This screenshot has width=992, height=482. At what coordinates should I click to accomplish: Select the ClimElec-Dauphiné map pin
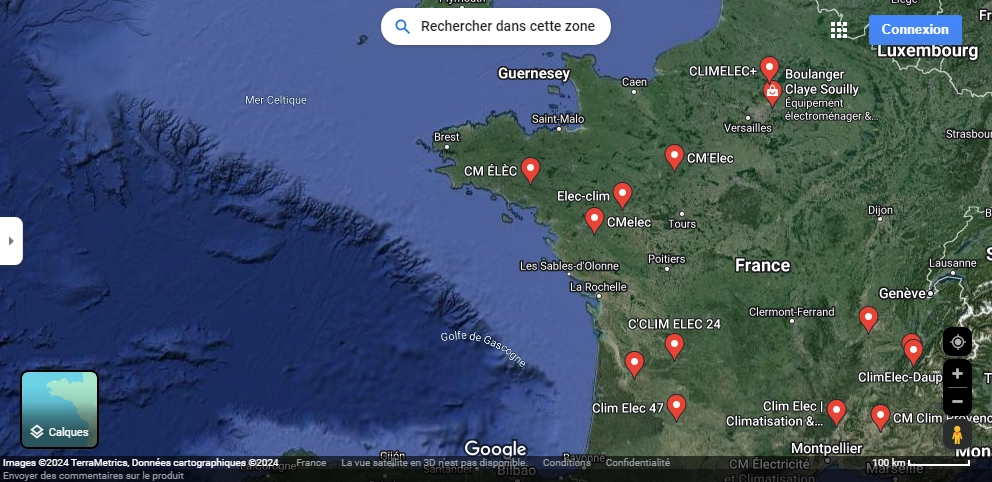913,352
